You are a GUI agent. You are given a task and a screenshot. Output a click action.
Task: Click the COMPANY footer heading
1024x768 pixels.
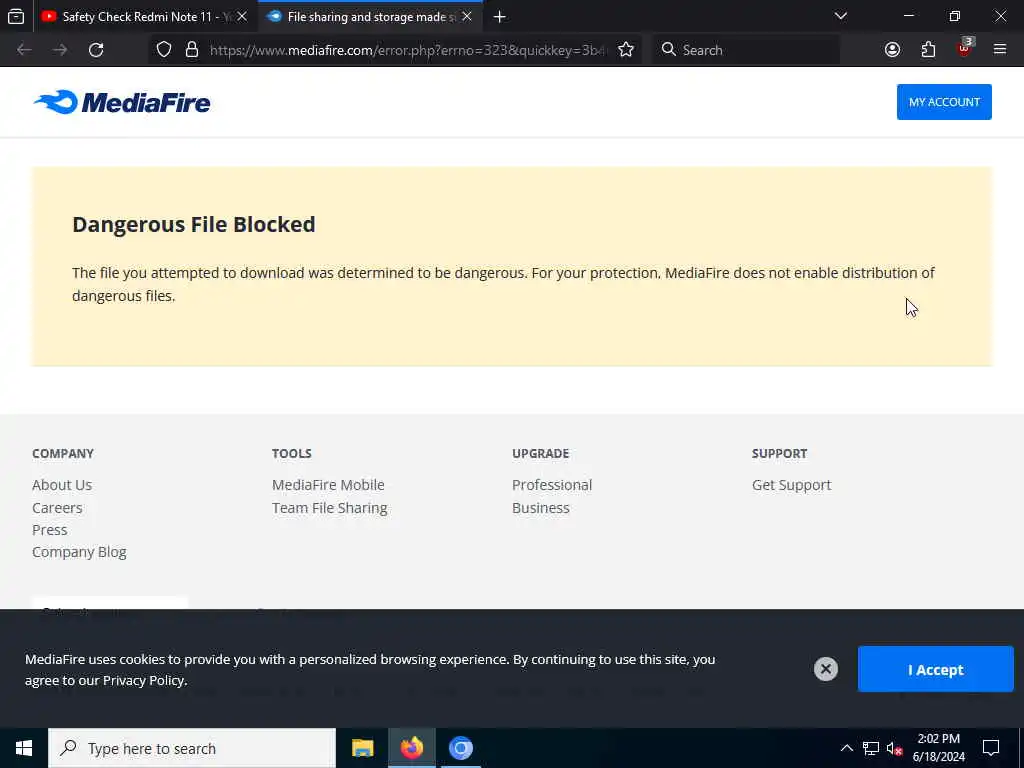pyautogui.click(x=63, y=453)
